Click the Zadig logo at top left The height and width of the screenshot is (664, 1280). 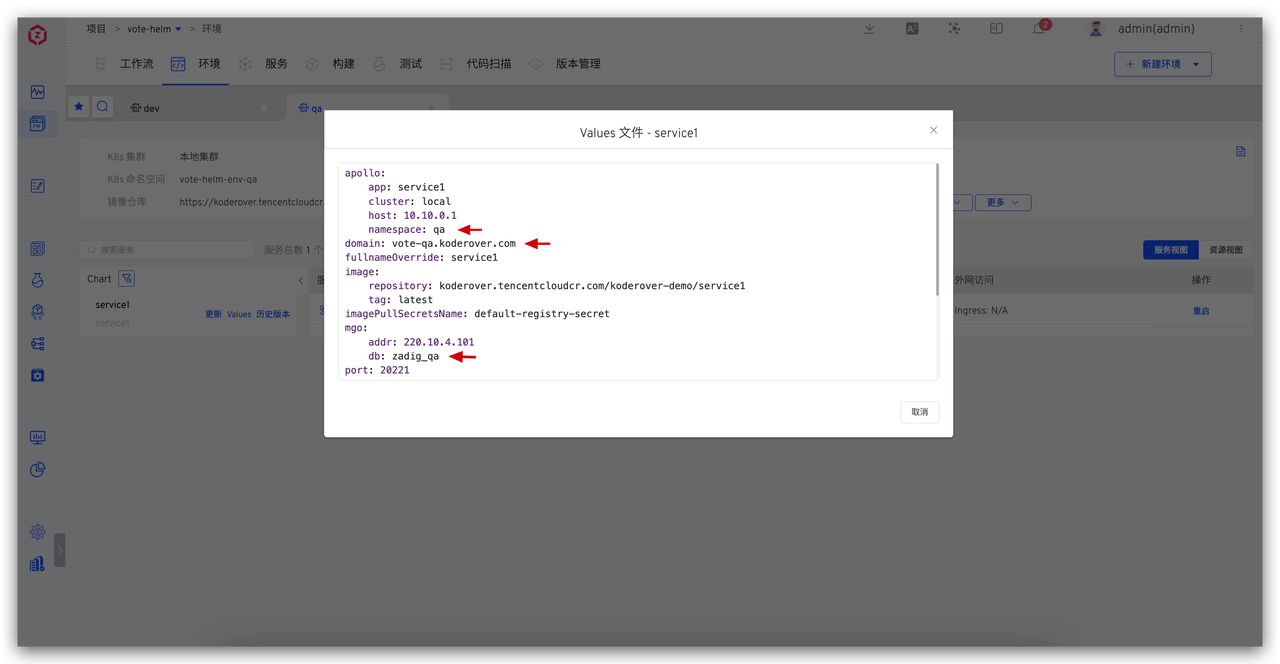coord(37,36)
